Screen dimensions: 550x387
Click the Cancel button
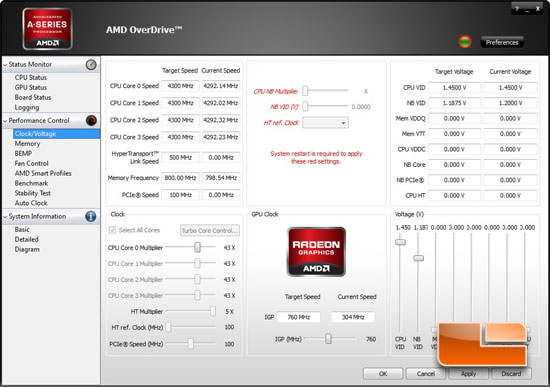pyautogui.click(x=426, y=374)
